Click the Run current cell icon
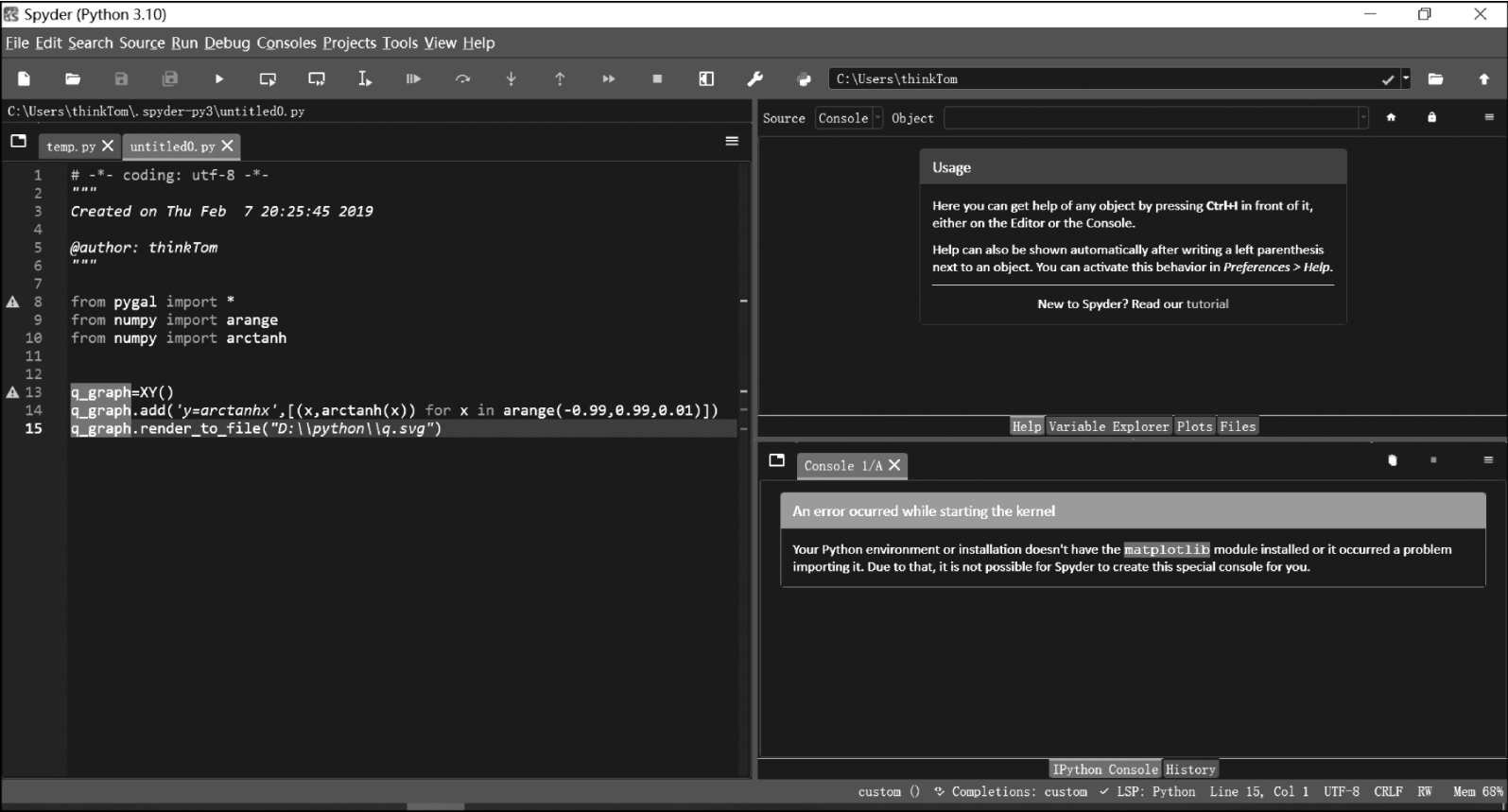Screen dimensions: 1508x812 coord(268,79)
